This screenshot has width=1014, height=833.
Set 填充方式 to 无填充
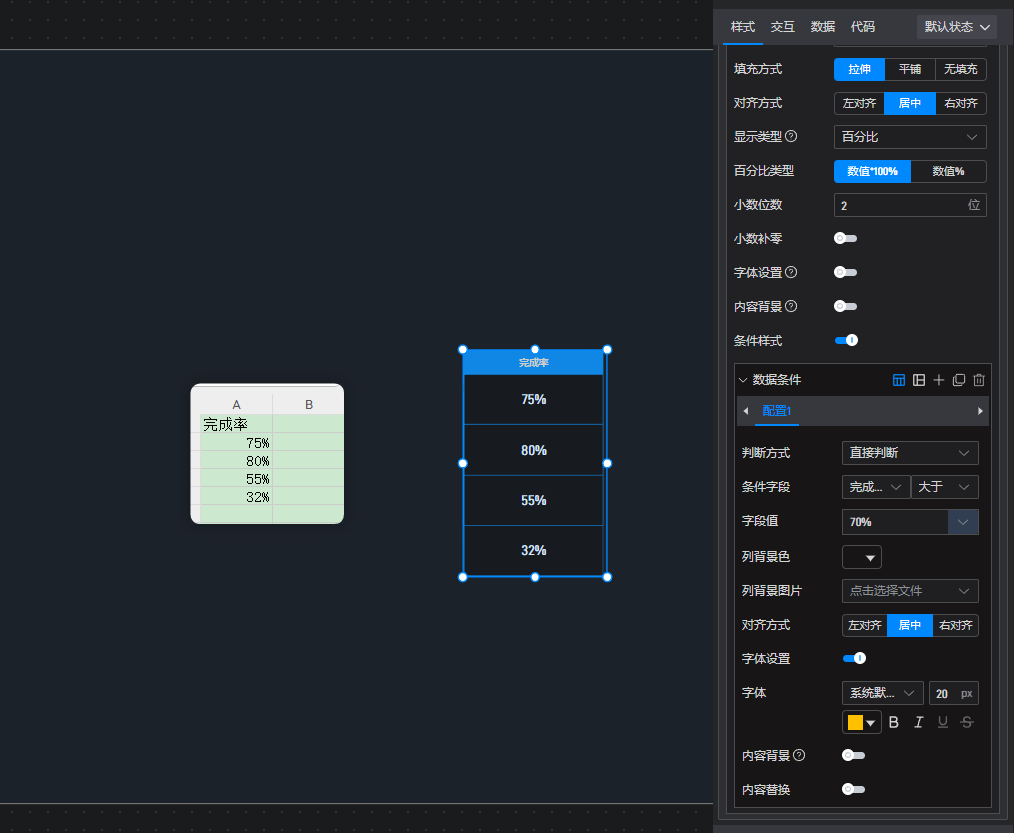961,69
